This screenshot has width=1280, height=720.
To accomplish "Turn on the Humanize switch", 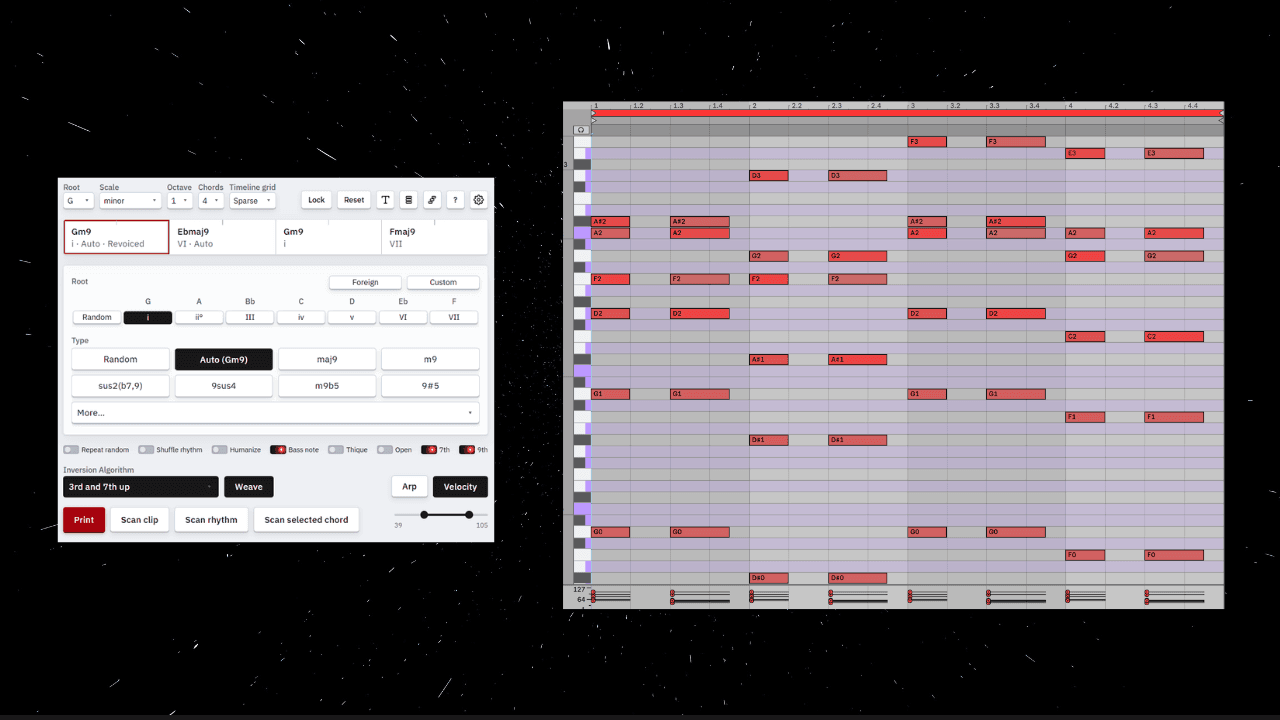I will tap(219, 450).
